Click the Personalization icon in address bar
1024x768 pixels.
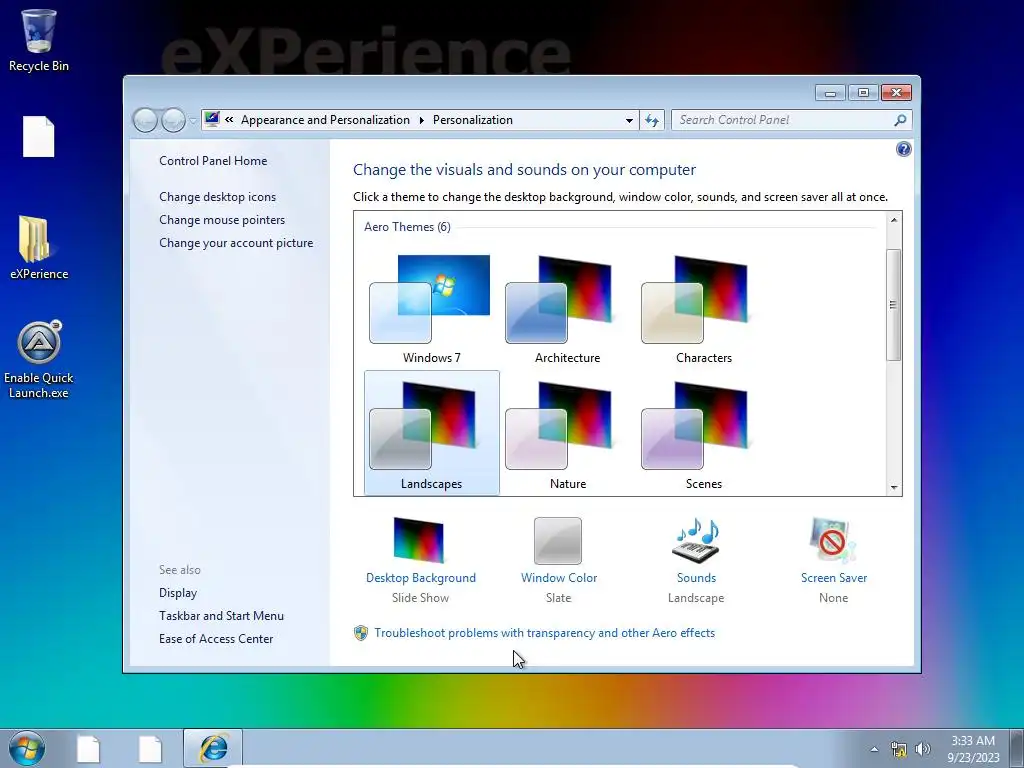(x=212, y=120)
